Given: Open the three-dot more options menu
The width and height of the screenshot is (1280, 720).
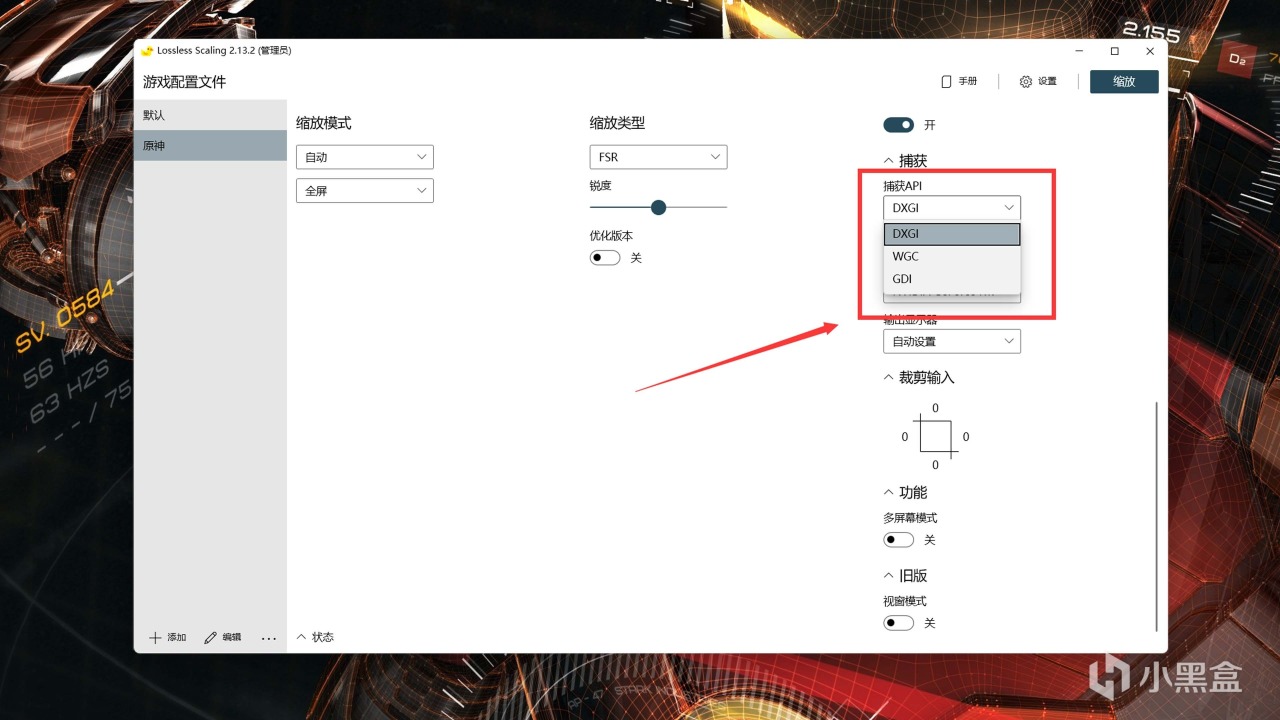Looking at the screenshot, I should coord(268,637).
